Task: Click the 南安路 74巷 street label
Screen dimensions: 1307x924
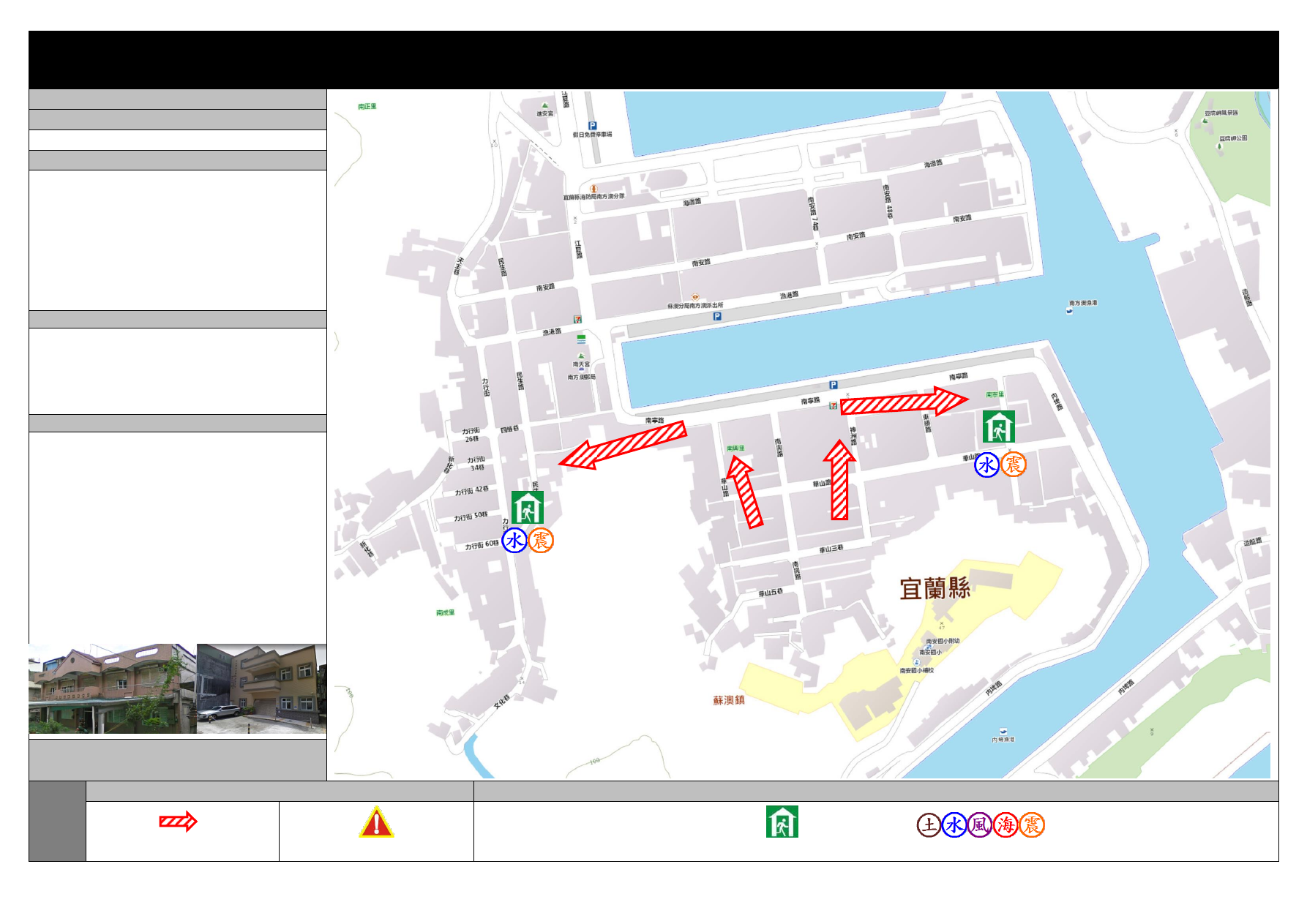Action: [813, 214]
